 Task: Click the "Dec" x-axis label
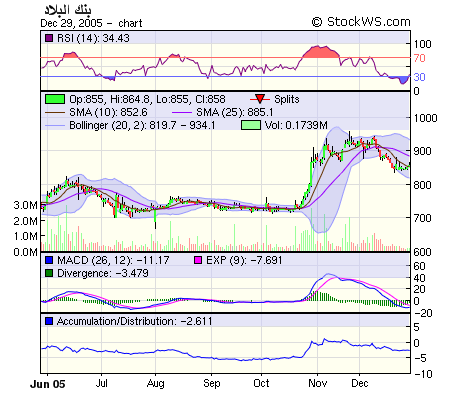(360, 383)
